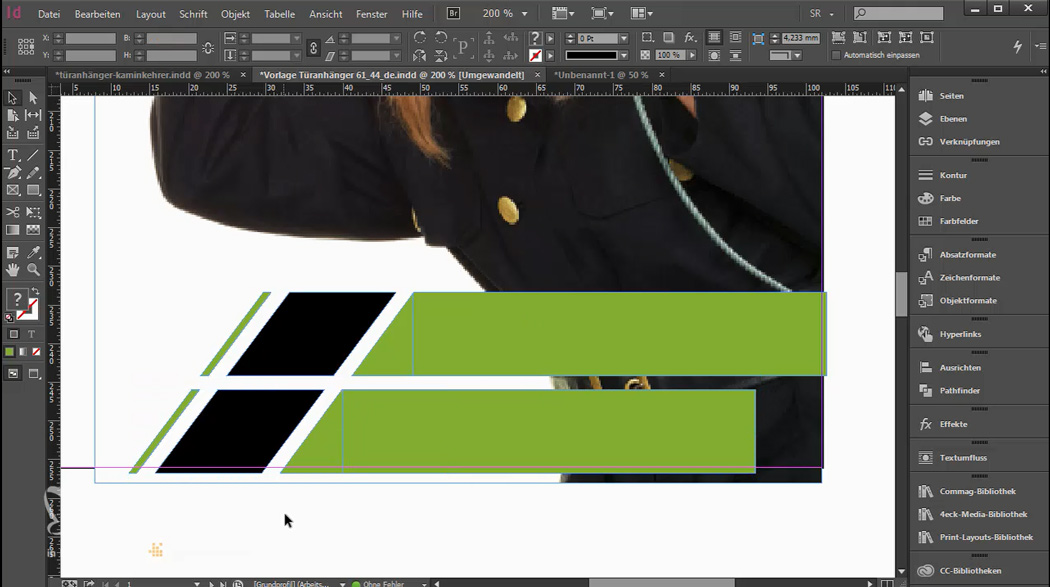This screenshot has height=587, width=1050.
Task: Select the Zoom tool
Action: [x=33, y=270]
